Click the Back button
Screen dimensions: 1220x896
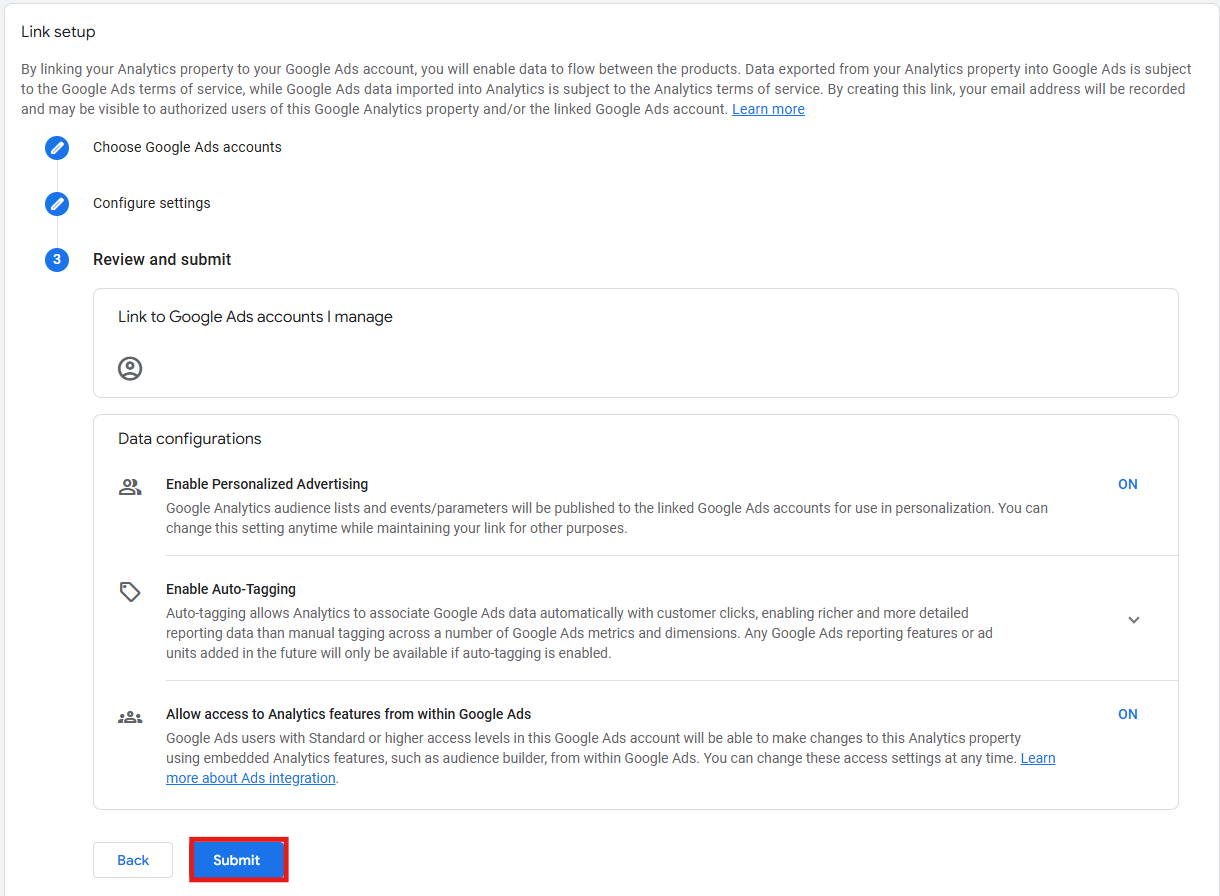133,860
